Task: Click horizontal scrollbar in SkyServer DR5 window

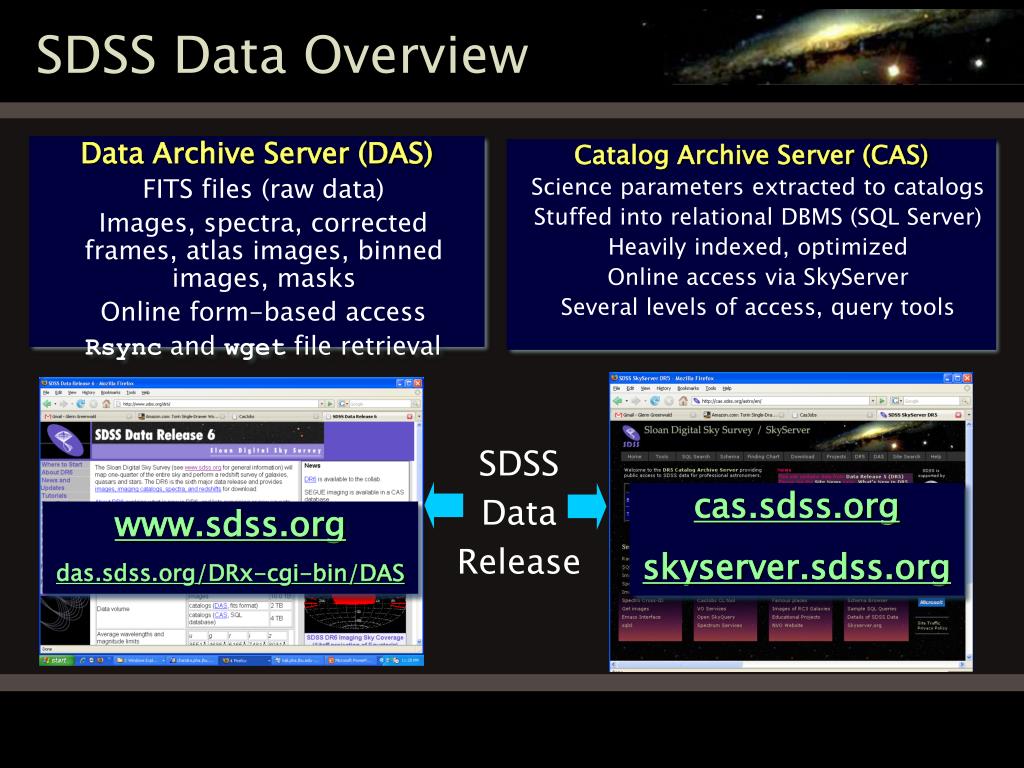Action: (x=786, y=665)
